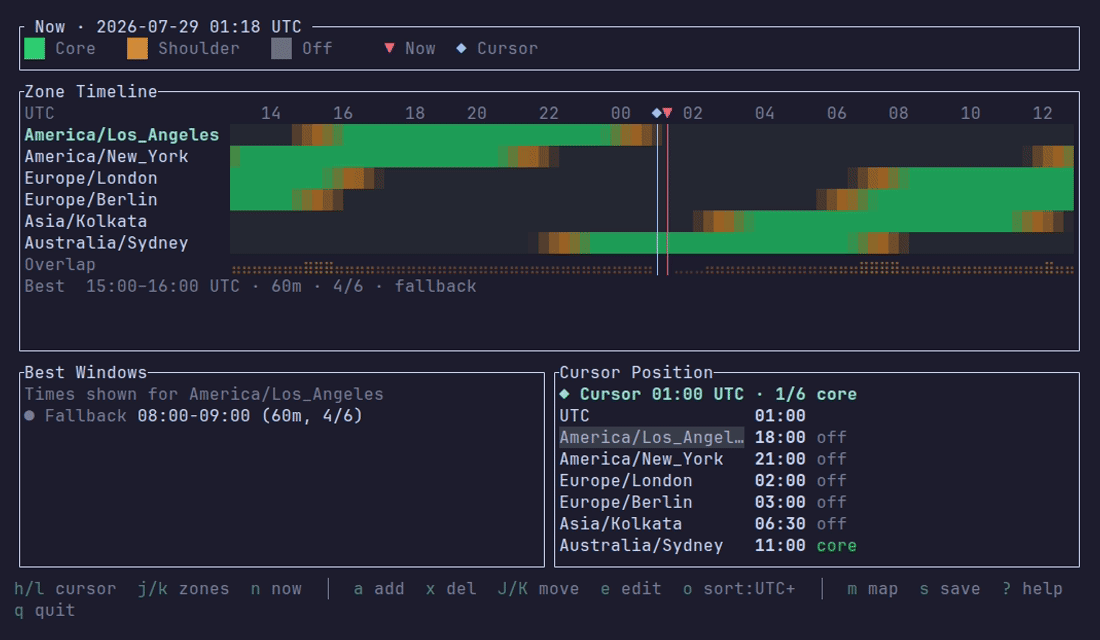Screen dimensions: 1100x640
Task: Click Asia/Kolkata 06:30 time value
Action: point(780,524)
